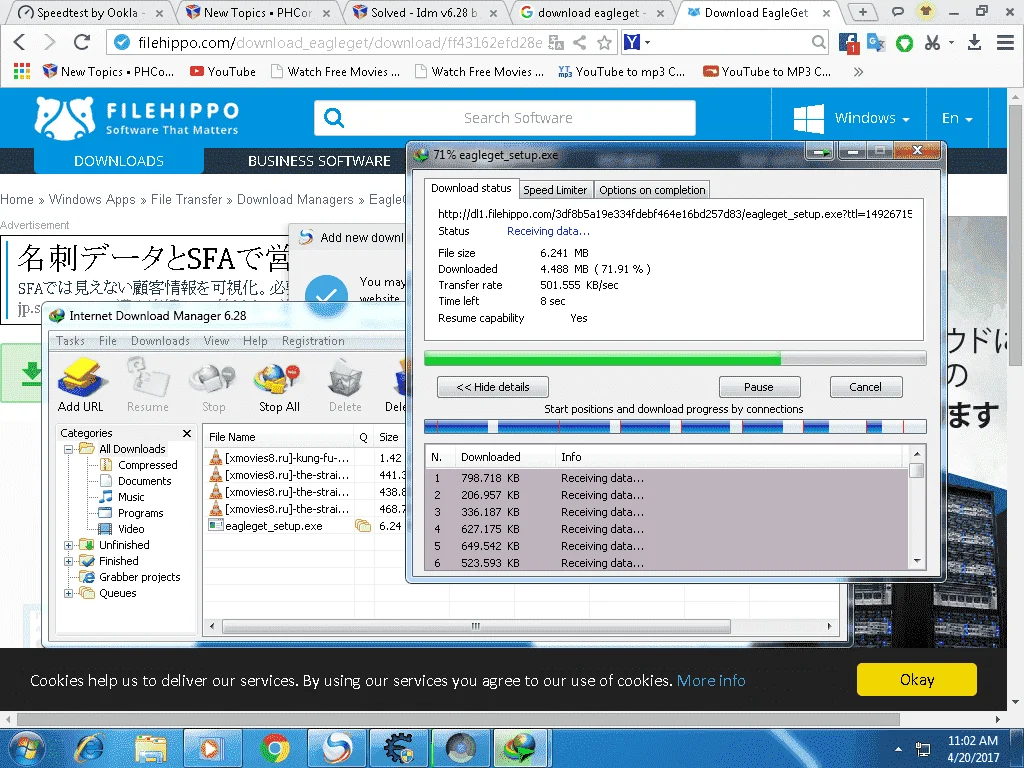The height and width of the screenshot is (768, 1024).
Task: Switch to Options on completion tab
Action: point(652,190)
